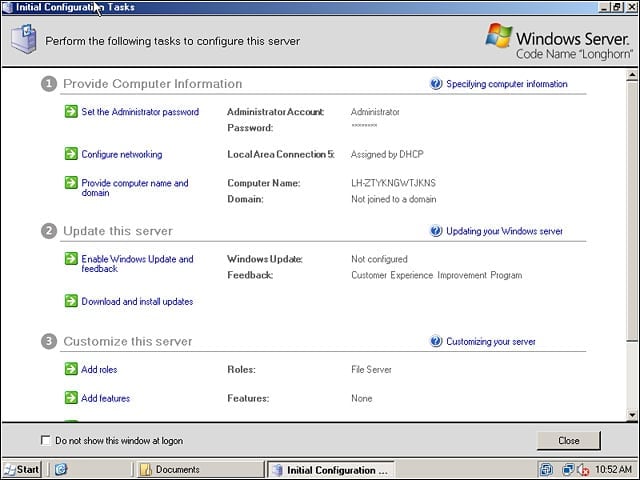This screenshot has width=640, height=480.
Task: Click the vertical scrollbar thumb
Action: (x=632, y=210)
